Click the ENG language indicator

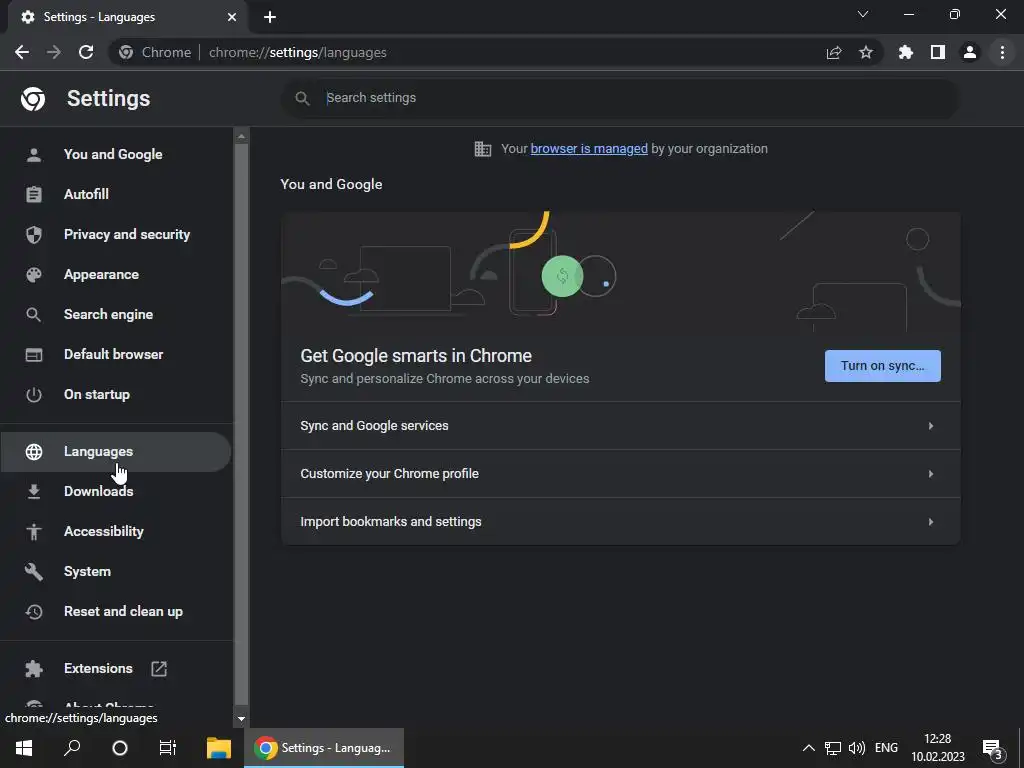point(886,748)
